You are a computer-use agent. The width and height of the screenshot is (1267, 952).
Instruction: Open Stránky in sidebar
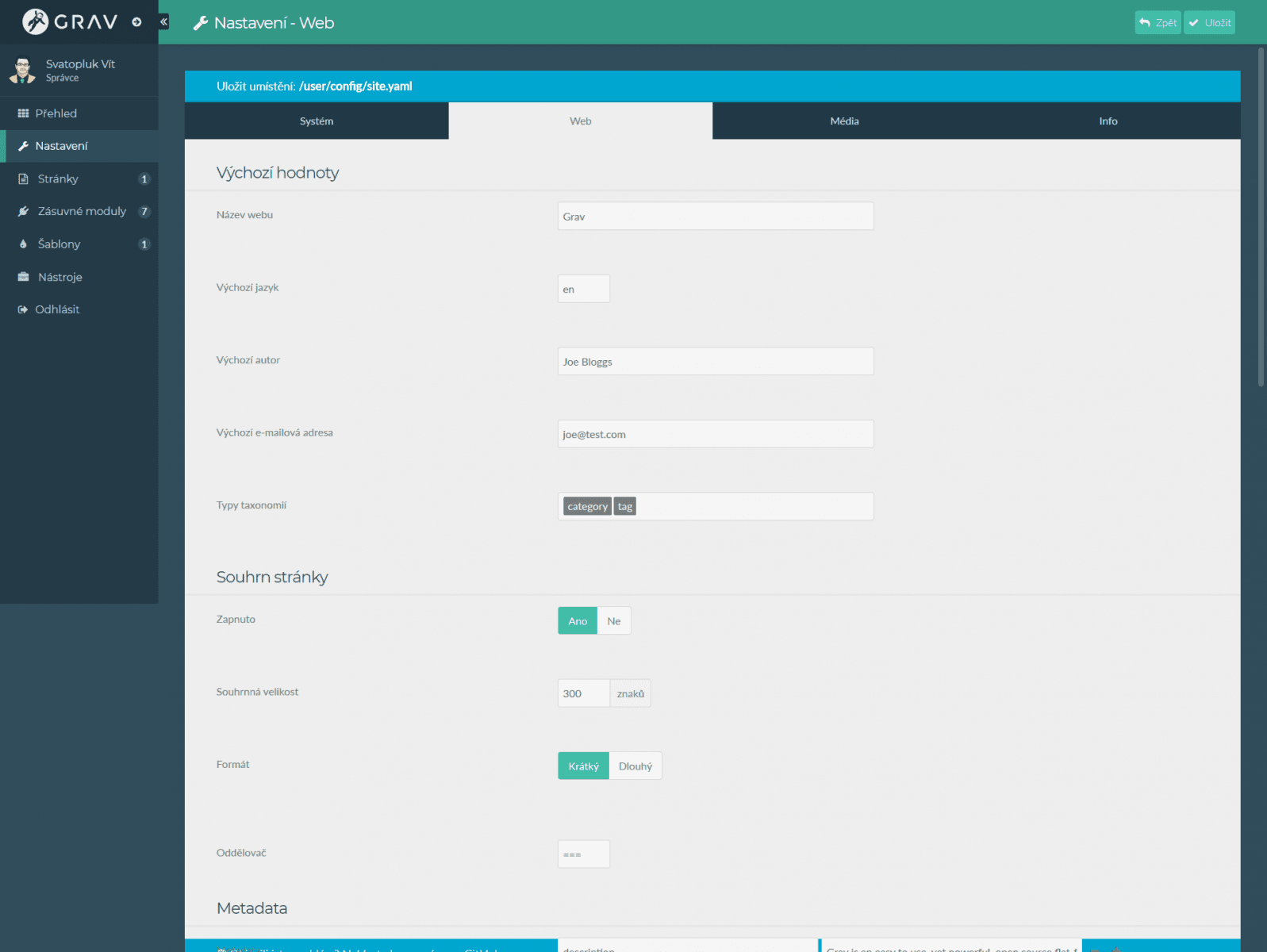click(79, 179)
